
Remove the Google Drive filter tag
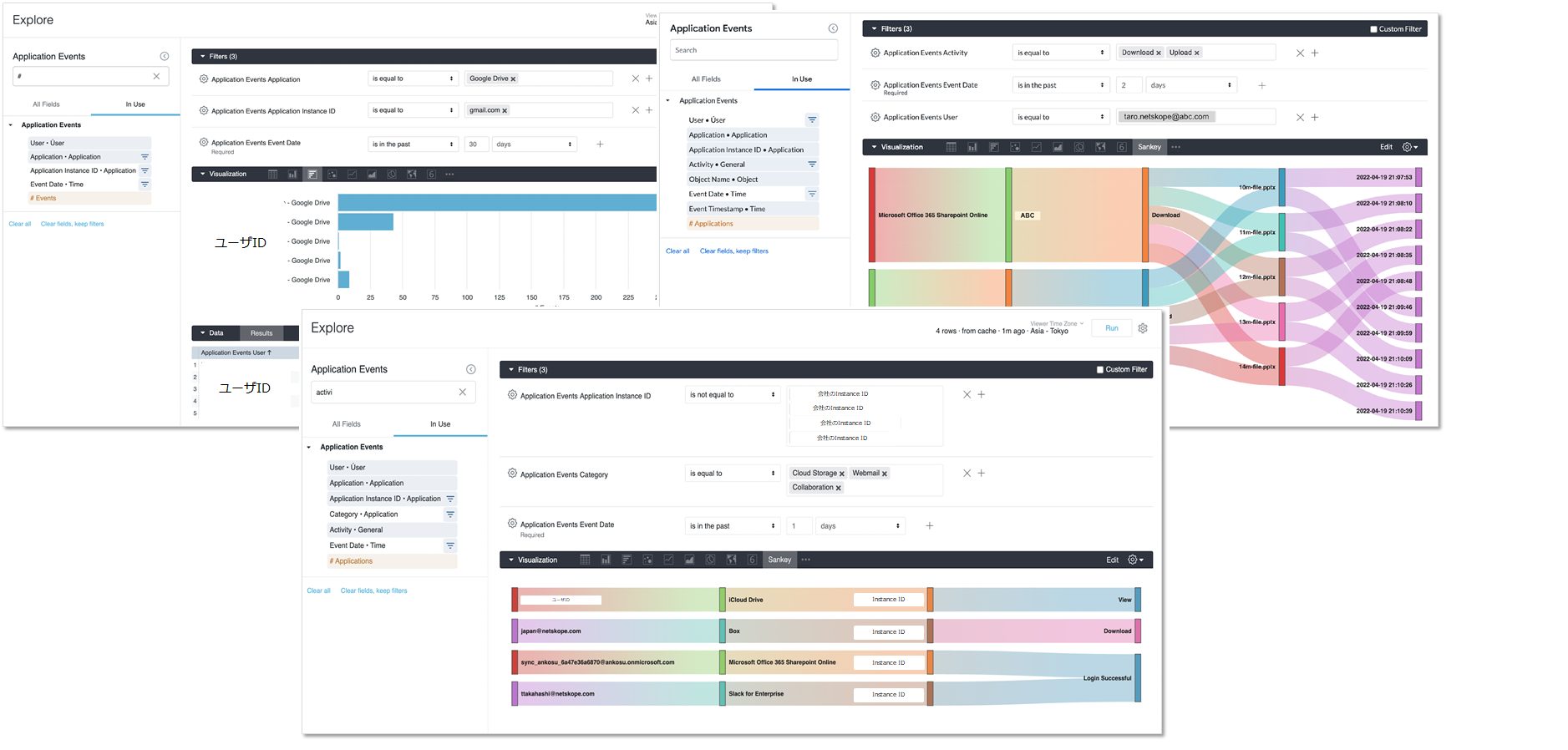tap(513, 79)
